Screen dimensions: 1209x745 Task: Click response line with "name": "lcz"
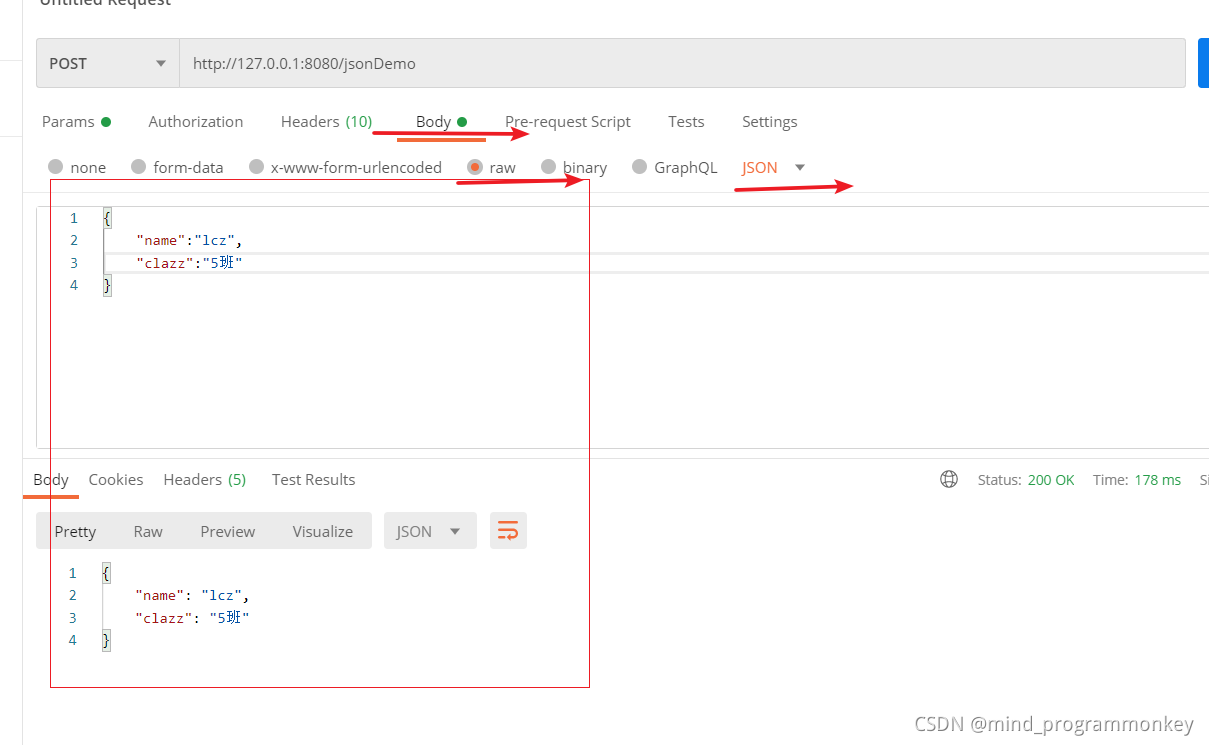click(192, 595)
